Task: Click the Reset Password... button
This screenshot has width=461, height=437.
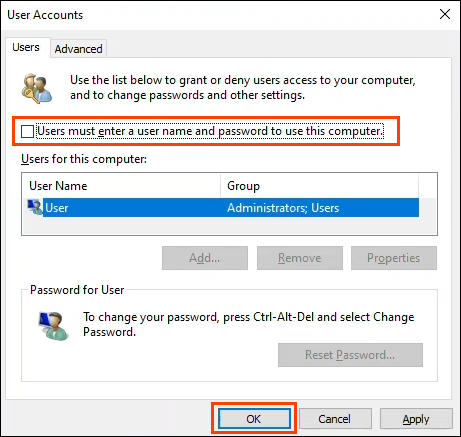Action: coord(350,355)
